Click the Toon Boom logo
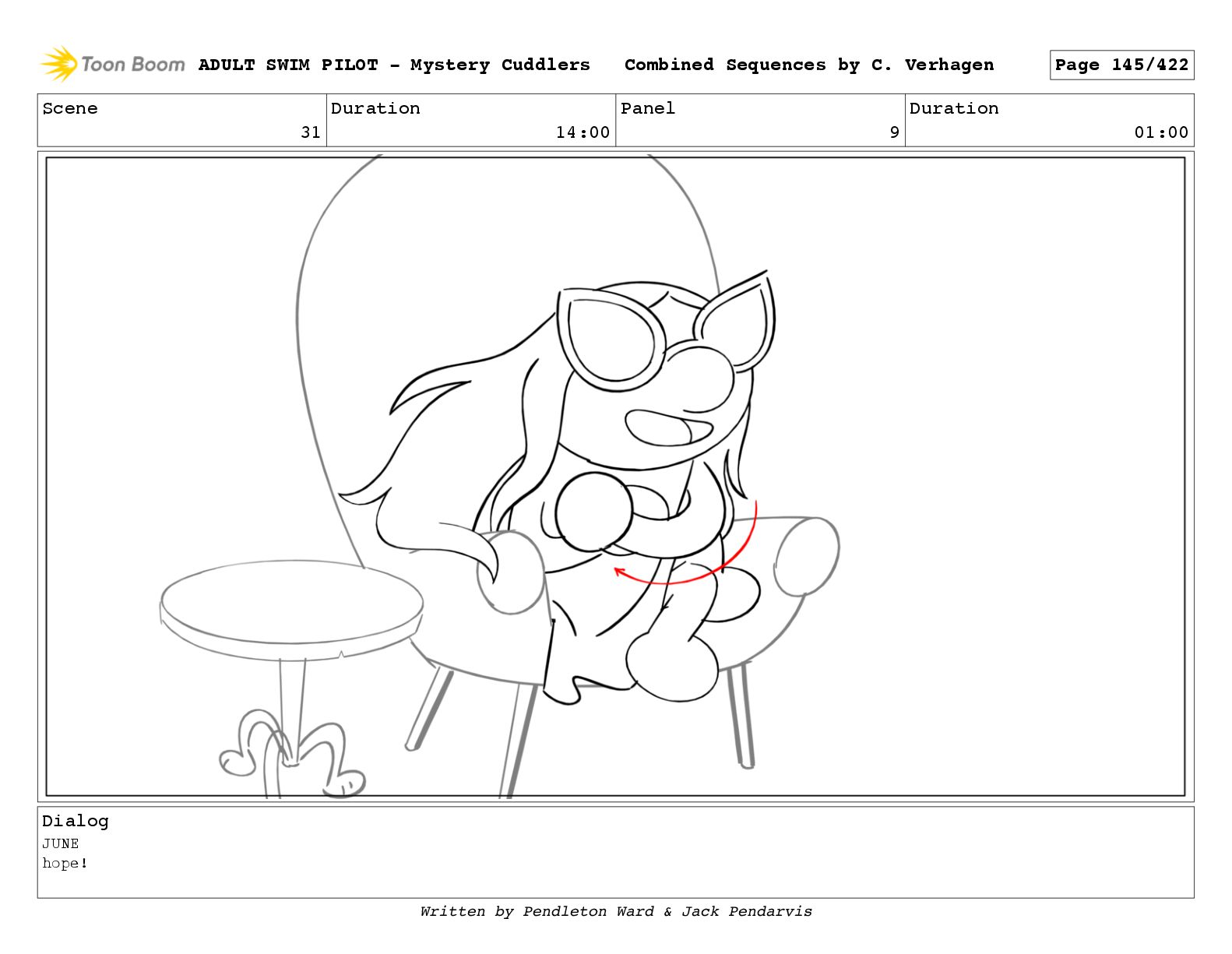The width and height of the screenshot is (1232, 954). (x=113, y=64)
